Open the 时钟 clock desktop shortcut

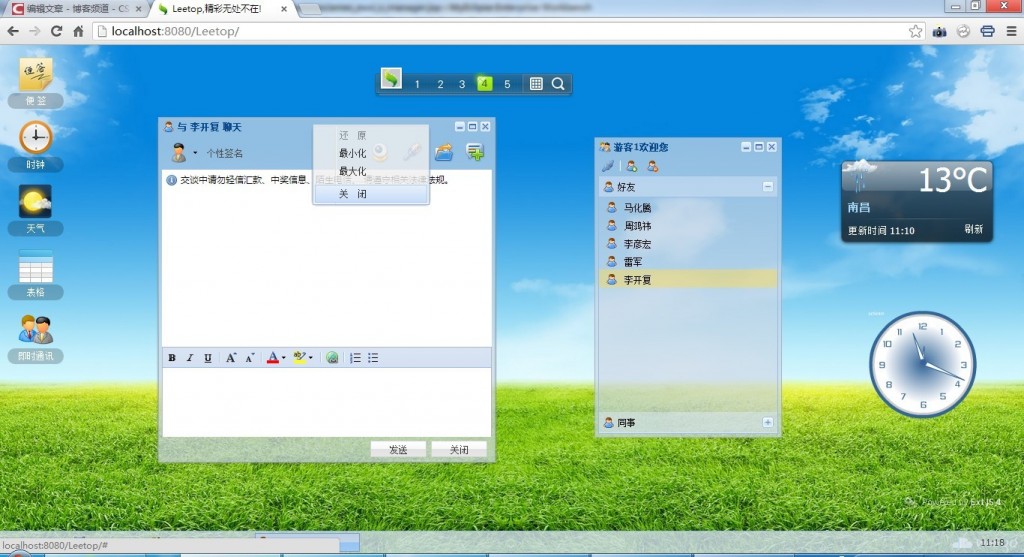click(35, 146)
